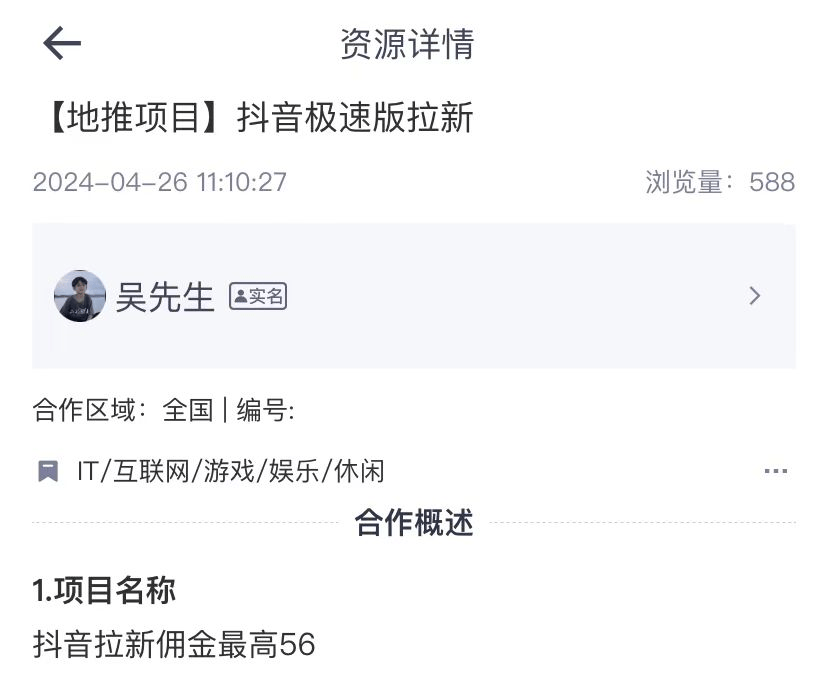Tap the bookmark tag icon
The width and height of the screenshot is (828, 699).
(x=48, y=471)
